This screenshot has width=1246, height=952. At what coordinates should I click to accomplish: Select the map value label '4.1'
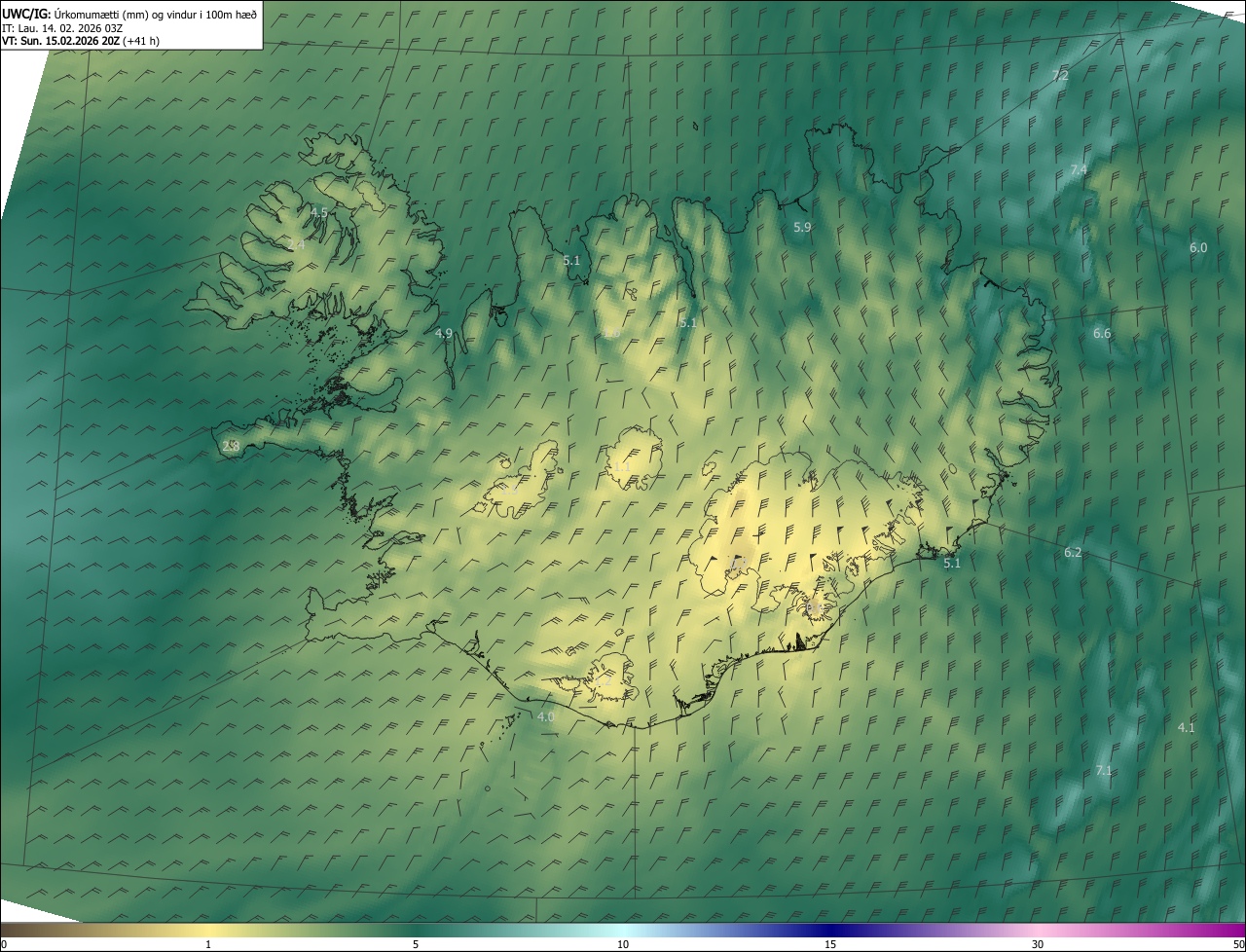[x=1186, y=727]
